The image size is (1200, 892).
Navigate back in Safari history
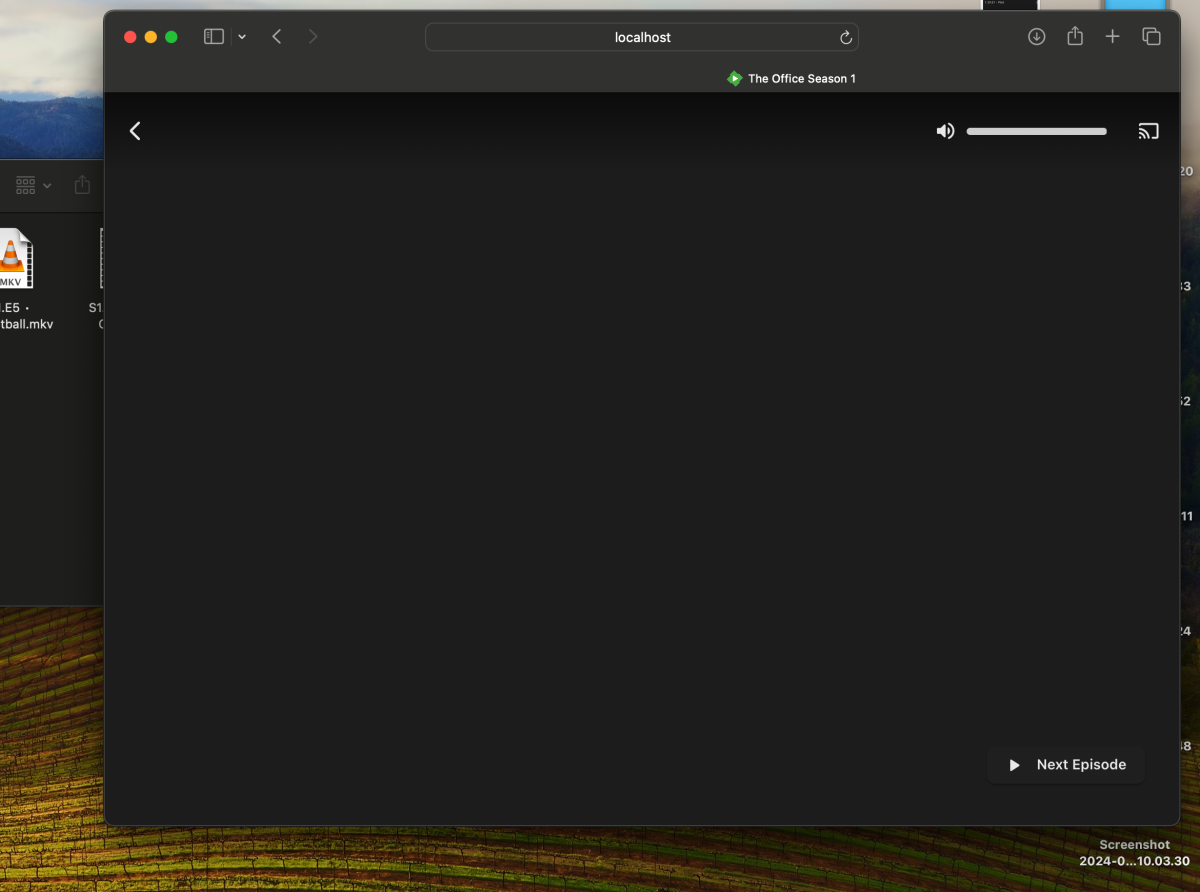point(276,36)
